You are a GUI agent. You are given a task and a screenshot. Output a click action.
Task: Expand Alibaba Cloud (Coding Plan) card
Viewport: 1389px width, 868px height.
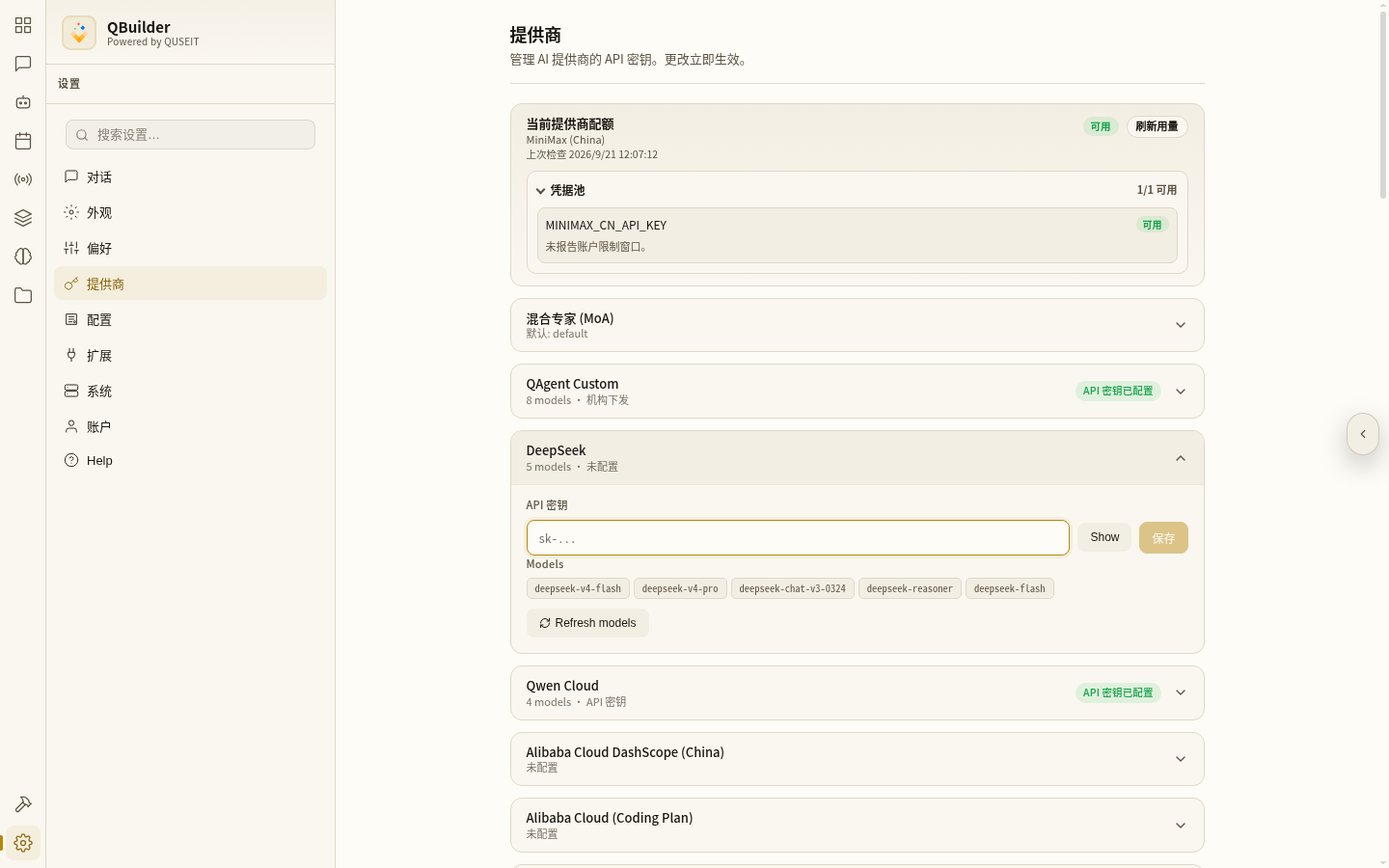tap(857, 826)
